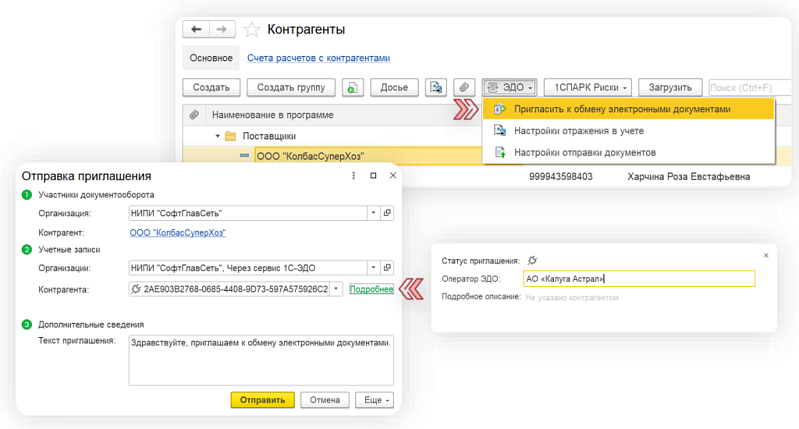Click icon of Настройки отражения в учете
Image resolution: width=799 pixels, height=429 pixels.
coord(500,130)
